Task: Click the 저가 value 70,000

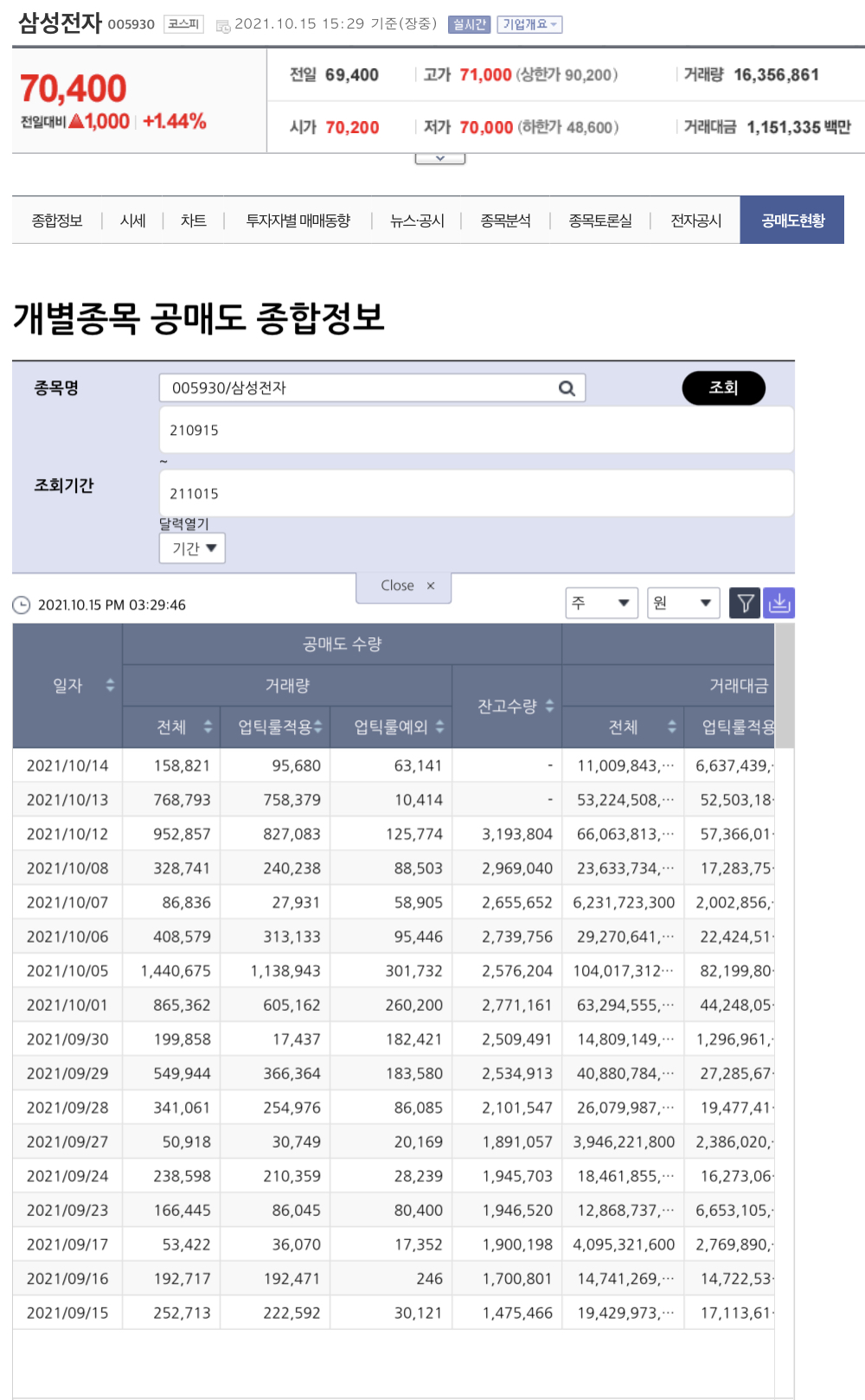Action: [x=486, y=128]
